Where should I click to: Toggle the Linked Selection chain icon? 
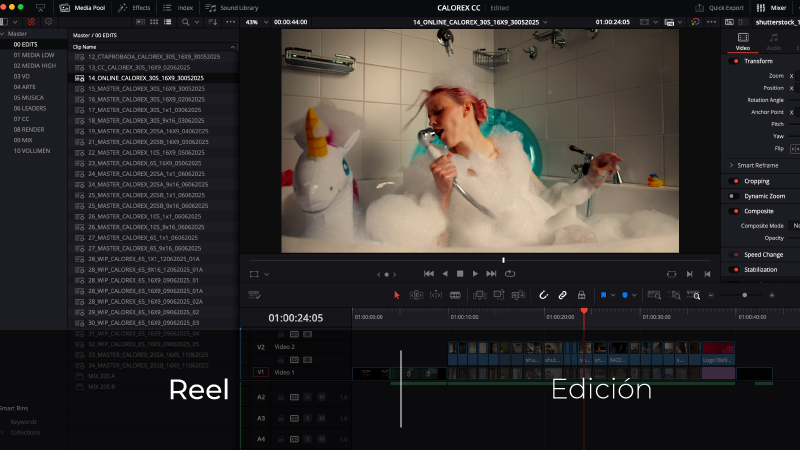pos(562,295)
